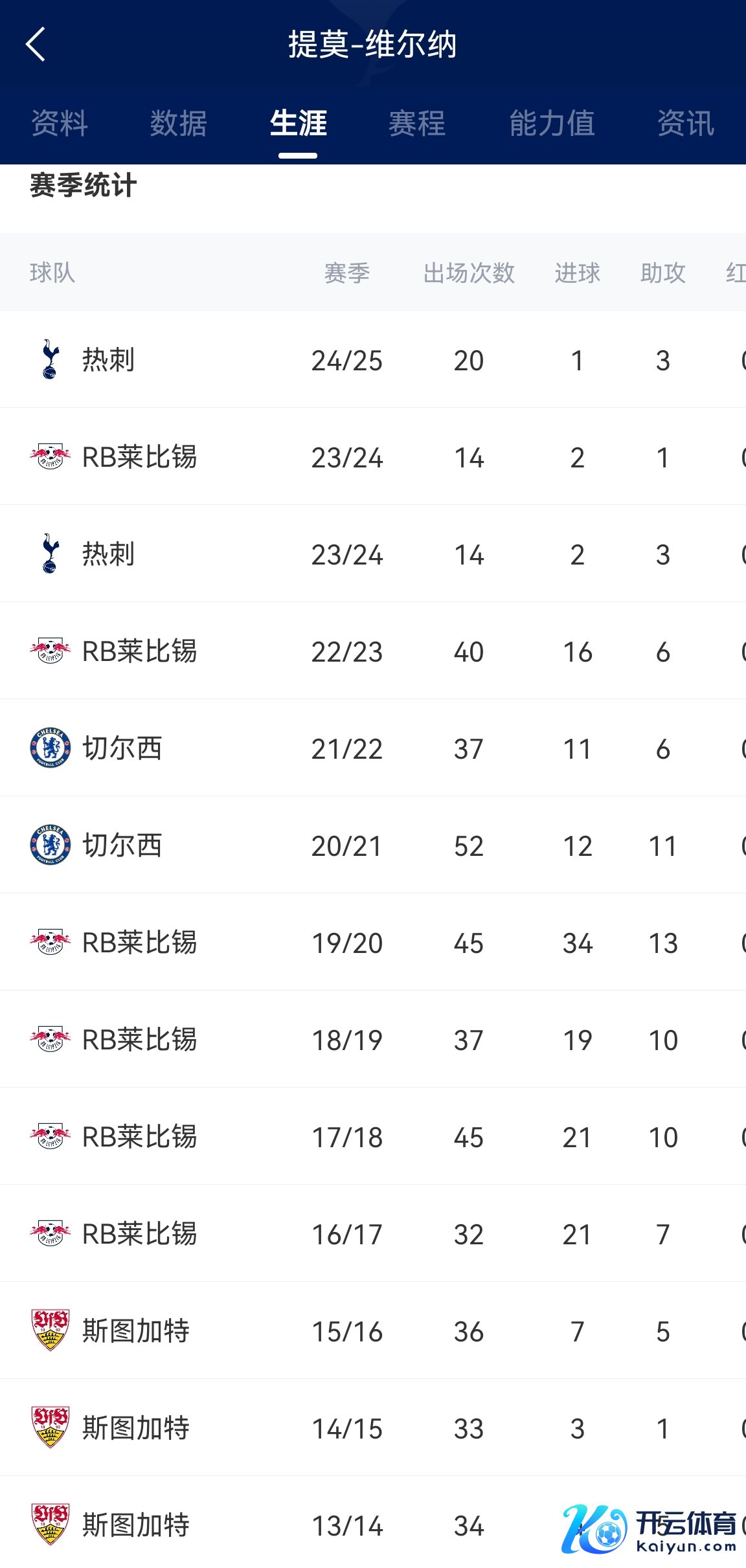Tap Tottenham crest in 24/25 row
The height and width of the screenshot is (1568, 746).
coord(50,359)
